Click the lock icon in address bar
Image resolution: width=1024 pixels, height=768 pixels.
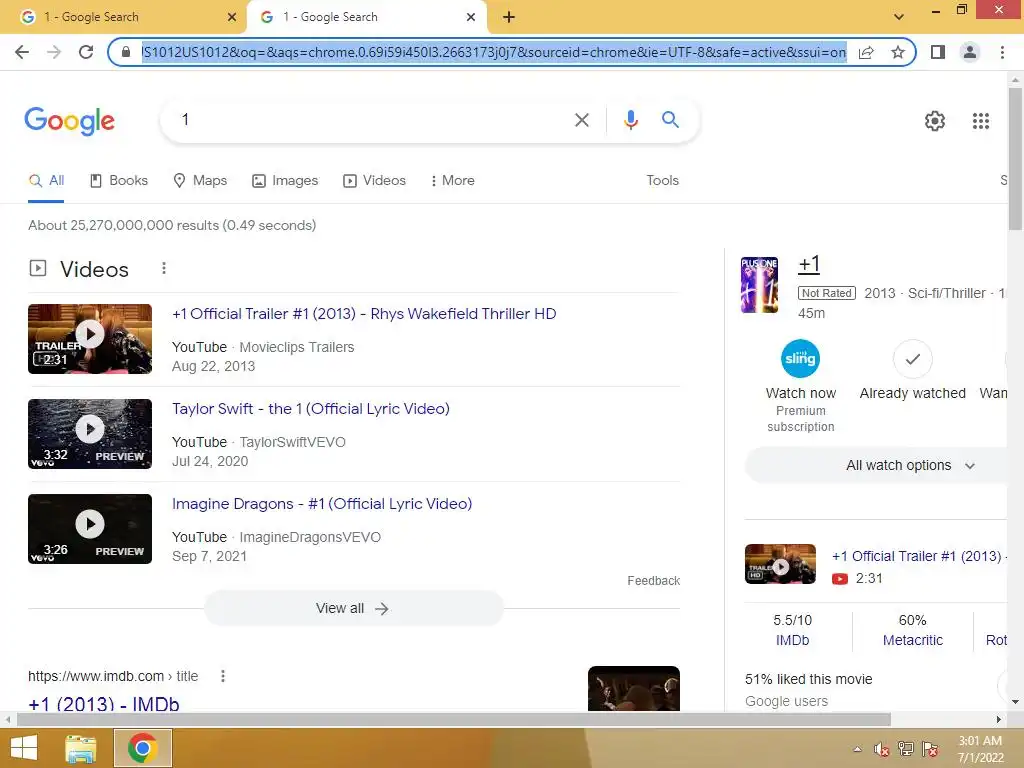click(x=126, y=52)
